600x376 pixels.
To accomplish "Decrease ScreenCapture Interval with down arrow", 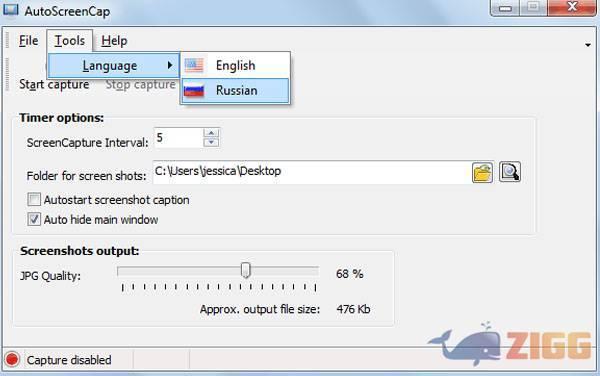I will click(x=211, y=142).
